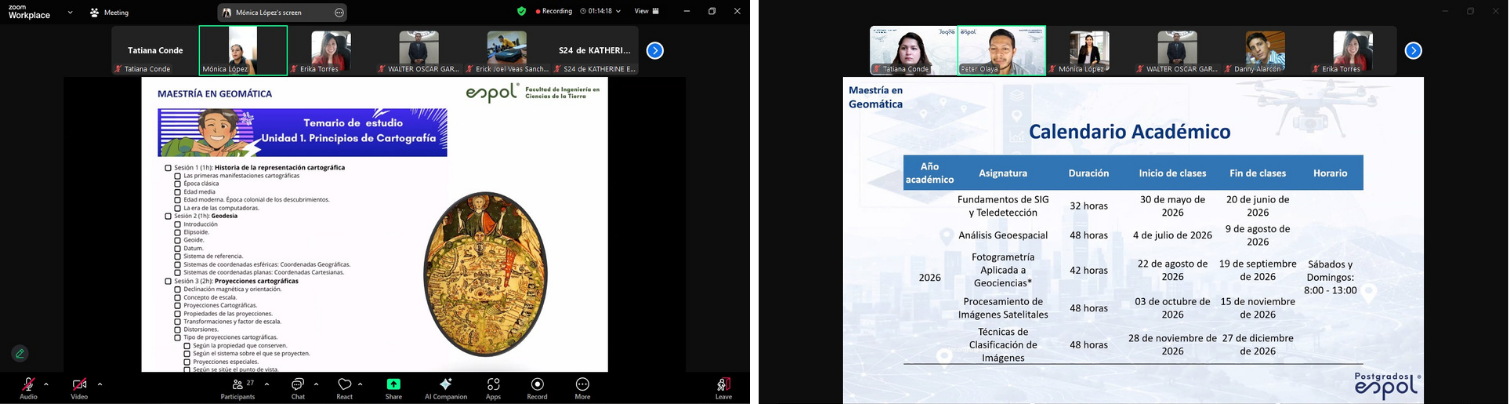Viewport: 1509px width, 404px height.
Task: Click the Meeting people icon in title bar
Action: (95, 12)
